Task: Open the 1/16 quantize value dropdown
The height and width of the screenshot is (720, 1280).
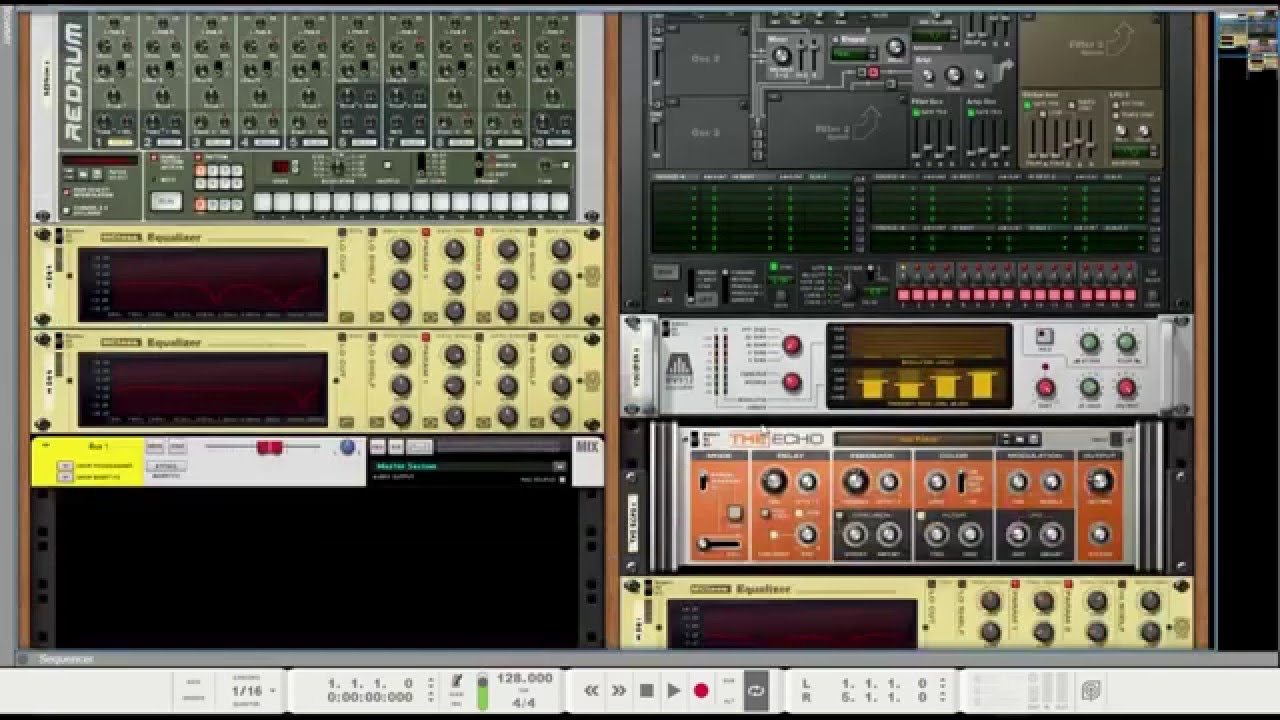Action: 253,690
